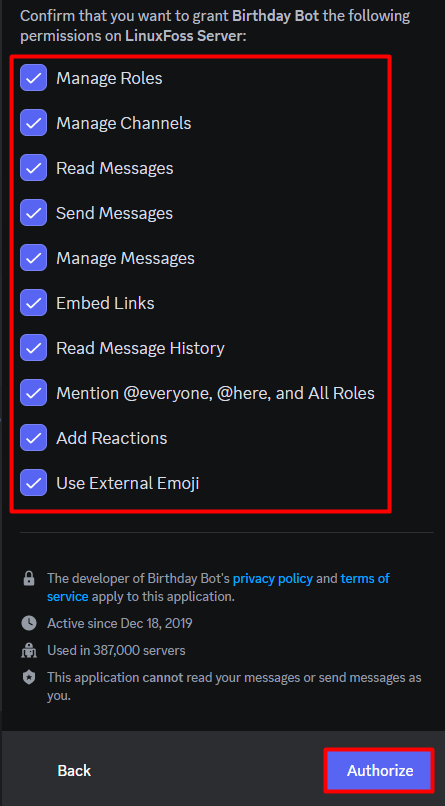Click the Authorize button
The height and width of the screenshot is (806, 445).
pos(380,771)
